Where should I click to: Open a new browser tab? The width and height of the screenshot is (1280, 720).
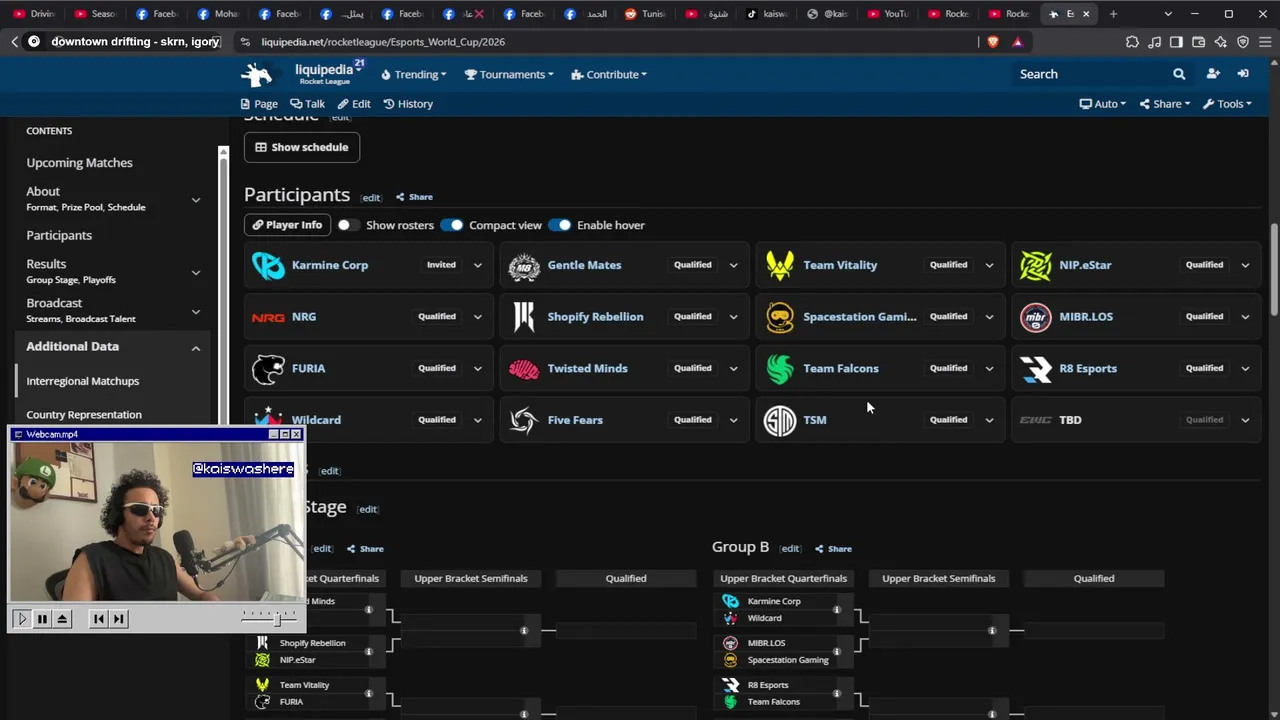1113,14
